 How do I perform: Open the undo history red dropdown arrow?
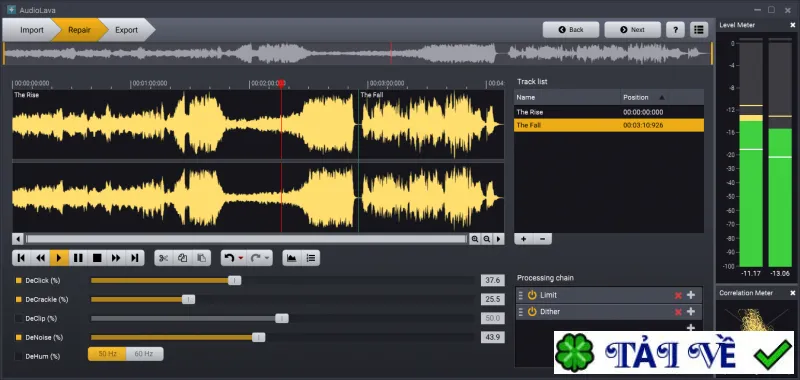pyautogui.click(x=241, y=259)
